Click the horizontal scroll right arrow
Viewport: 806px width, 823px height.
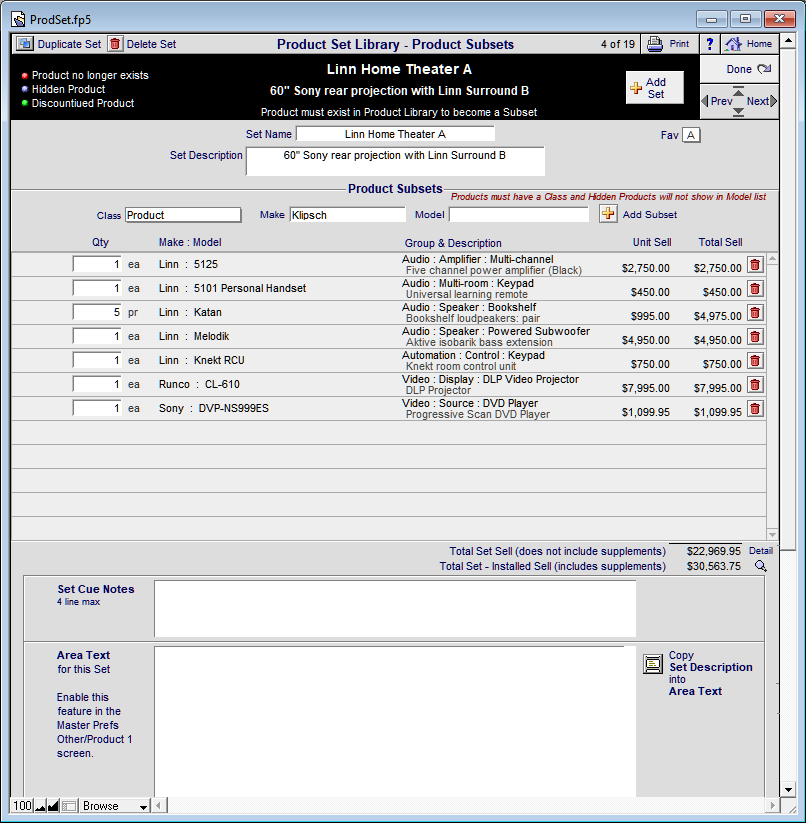772,806
